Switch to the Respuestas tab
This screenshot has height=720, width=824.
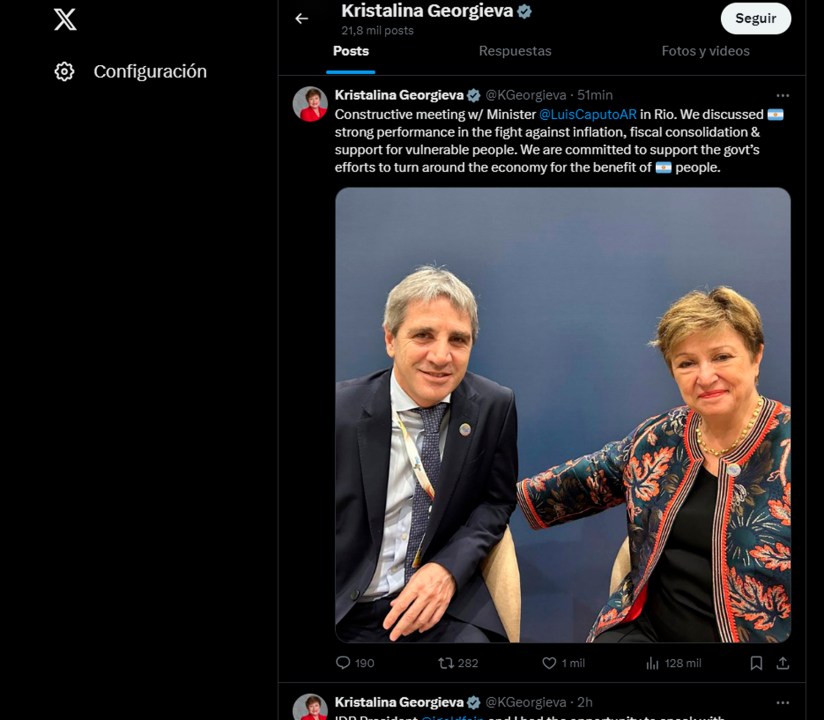click(515, 51)
